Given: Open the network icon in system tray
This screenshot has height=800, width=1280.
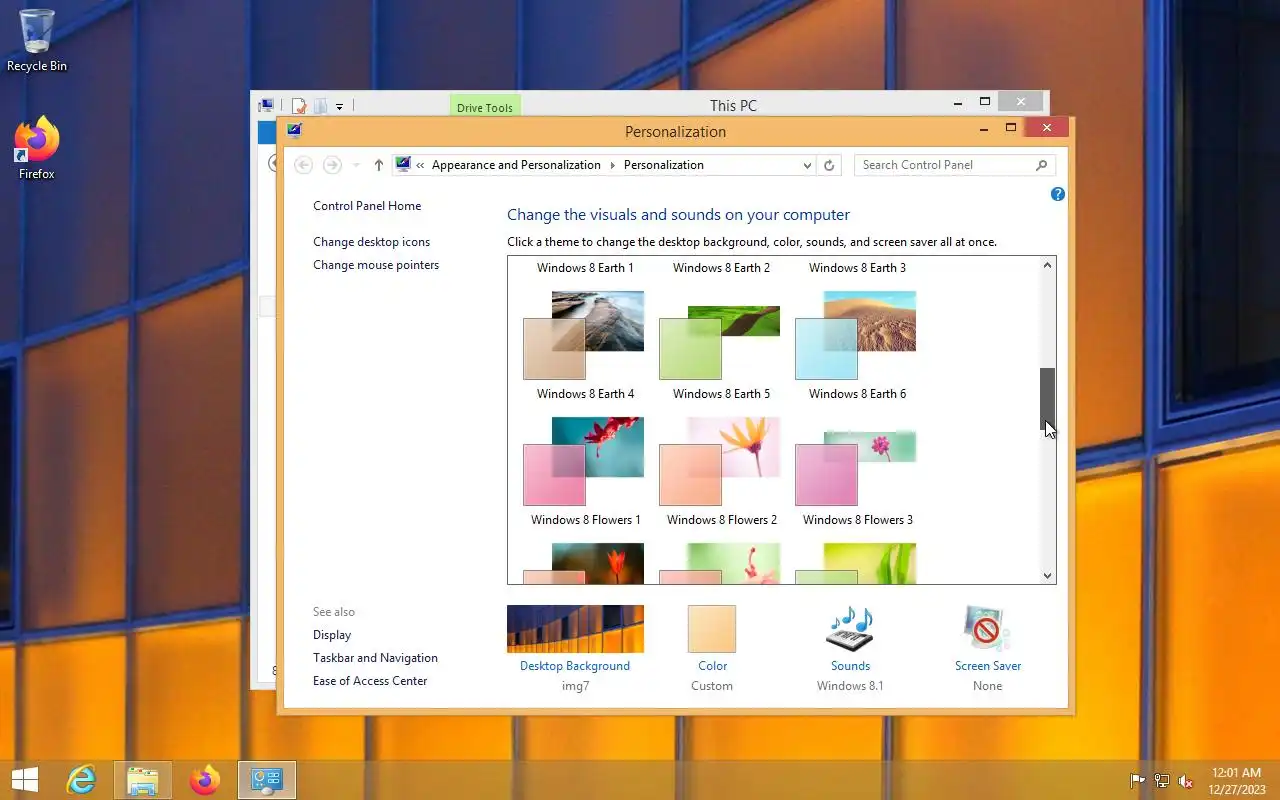Looking at the screenshot, I should [x=1162, y=781].
